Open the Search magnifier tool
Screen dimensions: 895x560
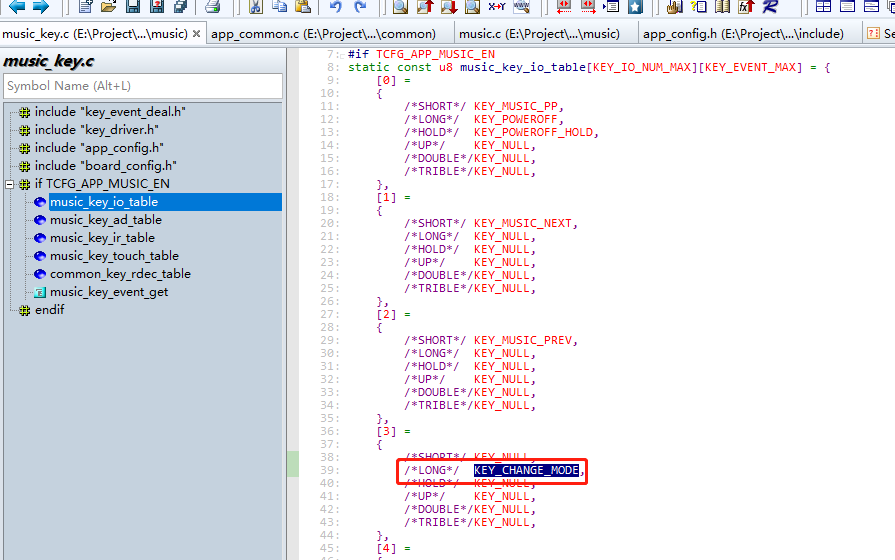[400, 6]
